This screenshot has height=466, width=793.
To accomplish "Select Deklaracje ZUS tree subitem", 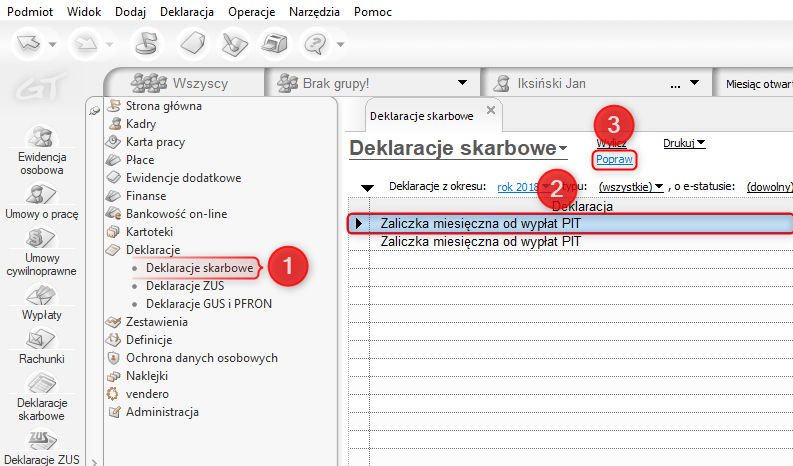I will click(x=185, y=286).
